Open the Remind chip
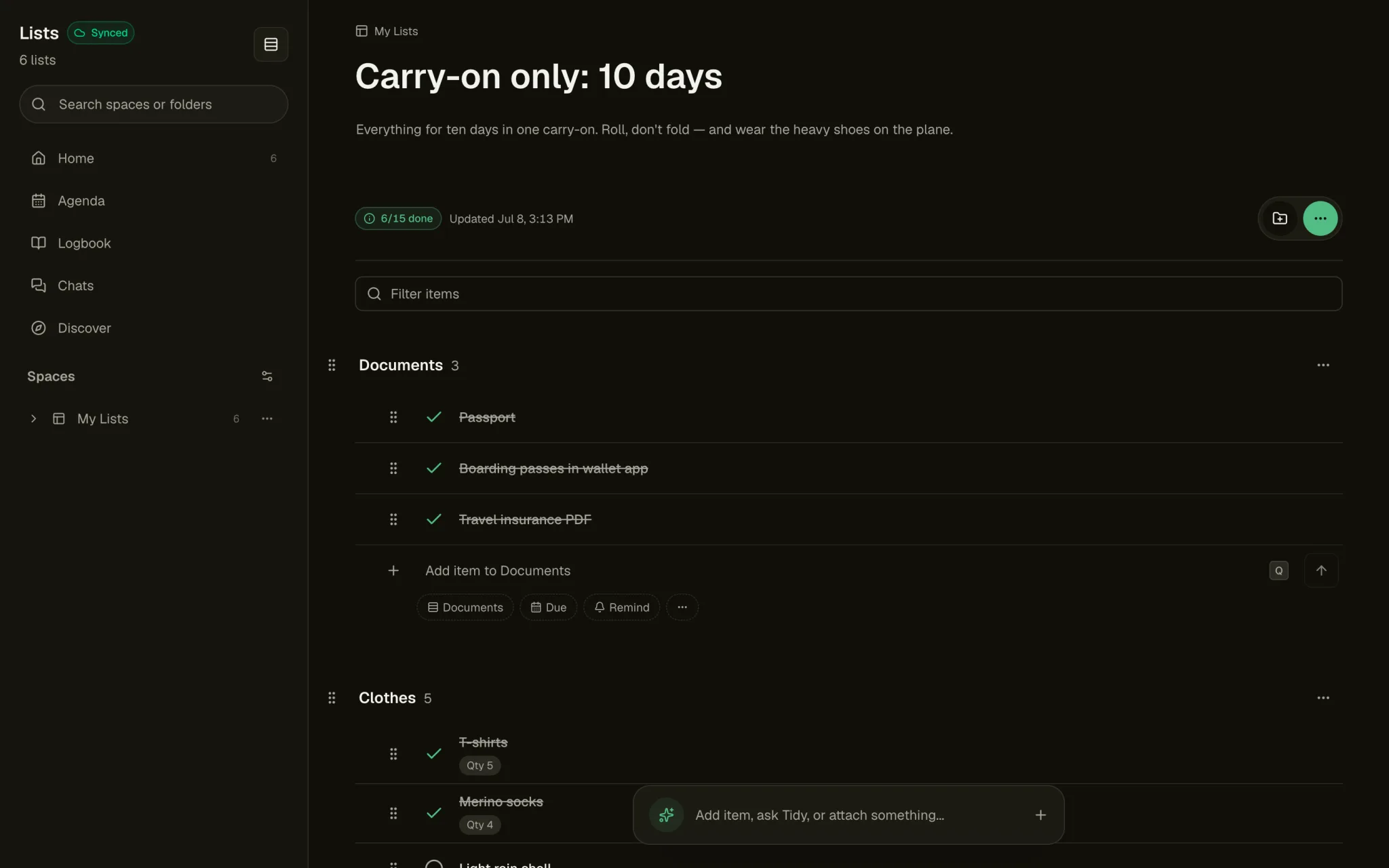The width and height of the screenshot is (1389, 868). pos(621,607)
